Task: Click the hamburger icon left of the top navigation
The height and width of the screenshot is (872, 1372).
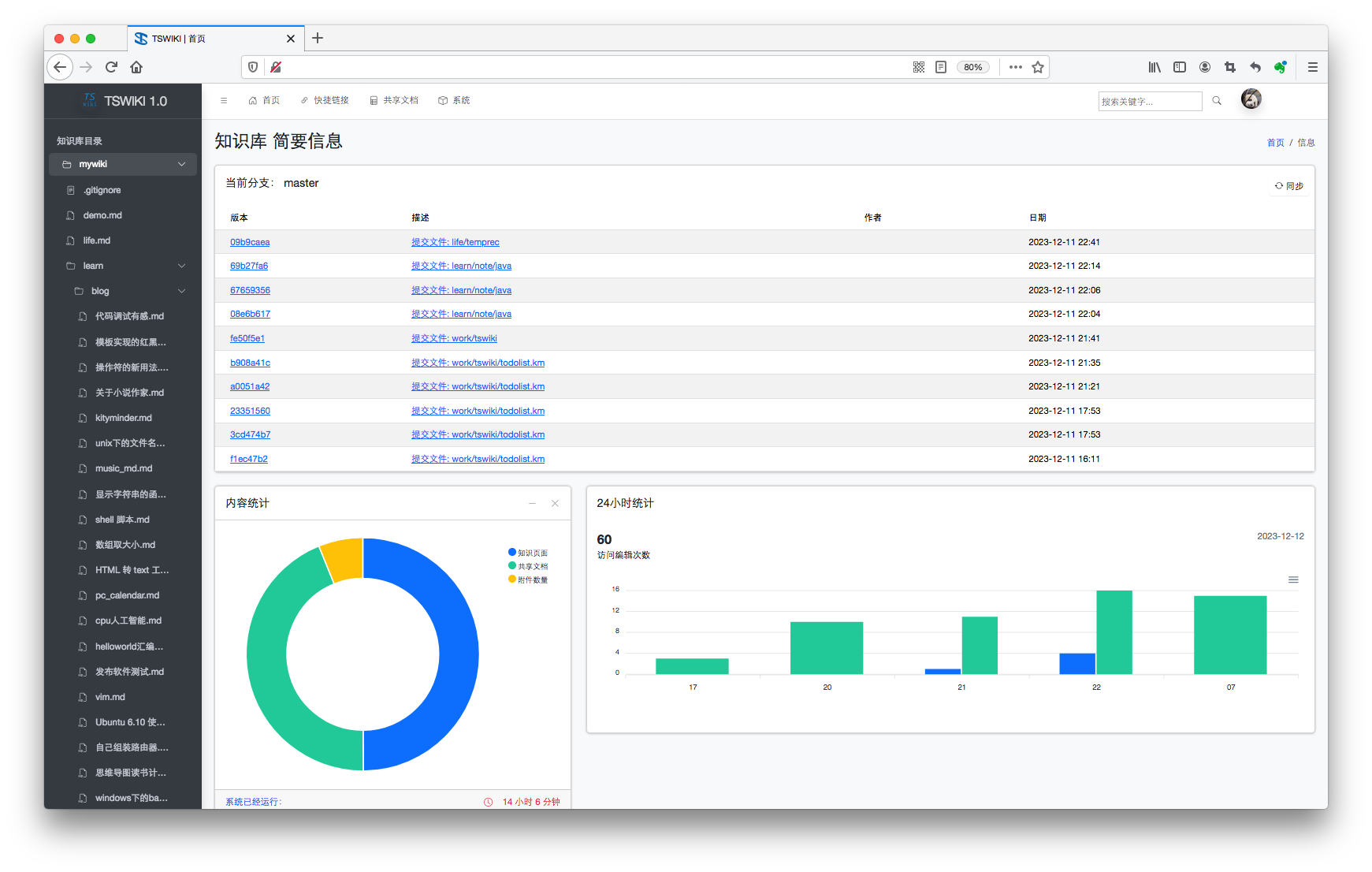Action: point(224,100)
